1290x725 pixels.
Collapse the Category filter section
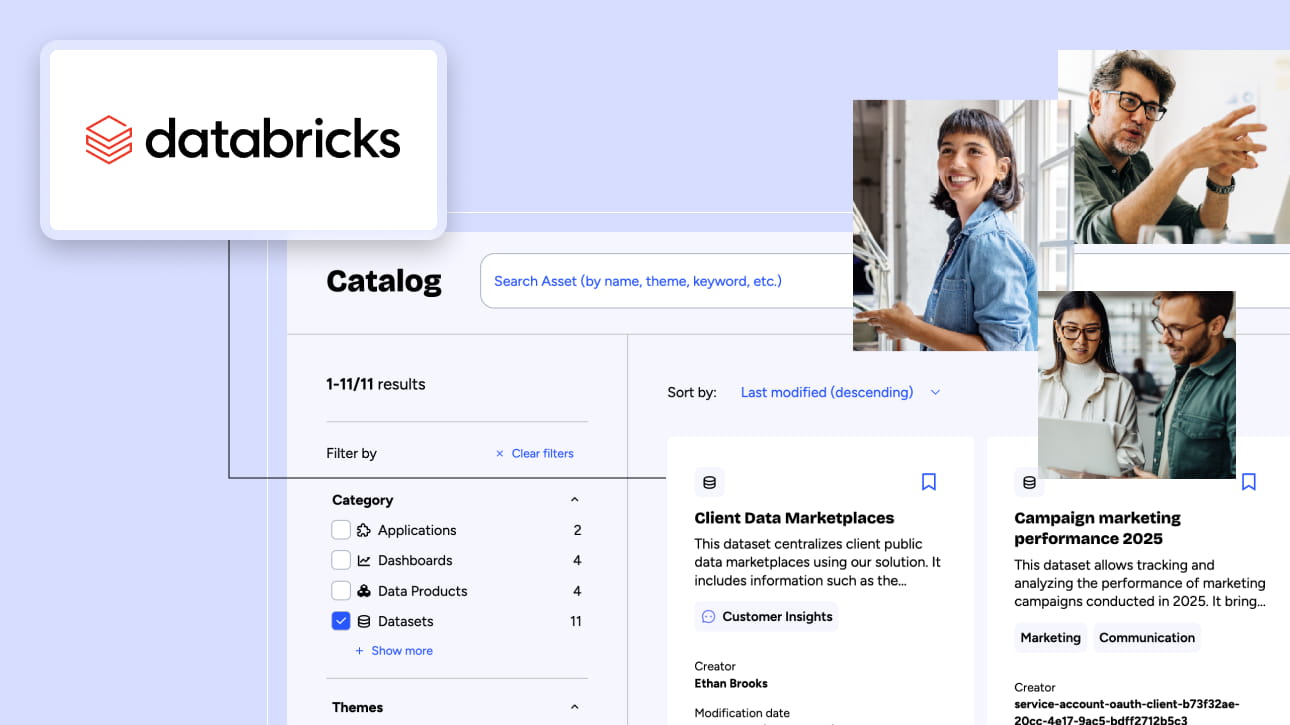[574, 500]
